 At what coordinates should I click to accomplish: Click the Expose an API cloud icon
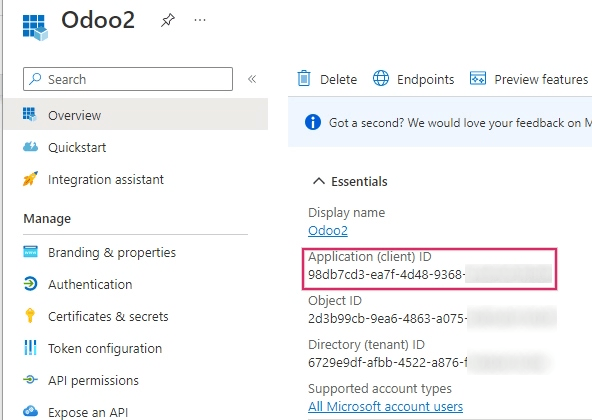30,411
